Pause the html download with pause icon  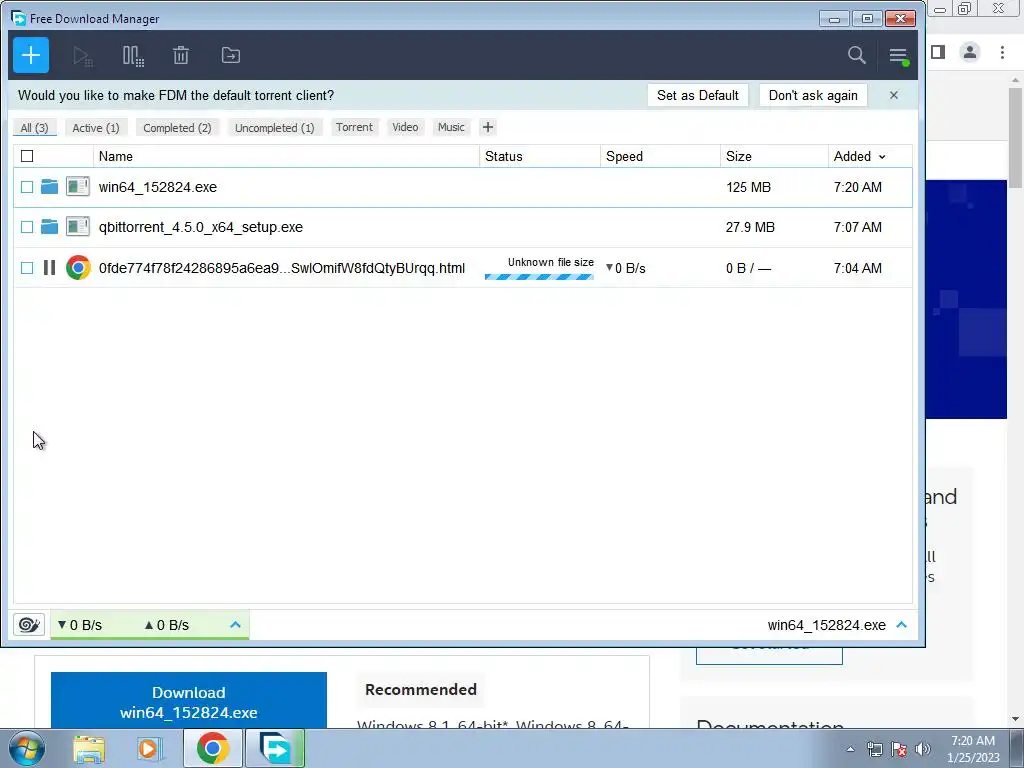pyautogui.click(x=49, y=268)
